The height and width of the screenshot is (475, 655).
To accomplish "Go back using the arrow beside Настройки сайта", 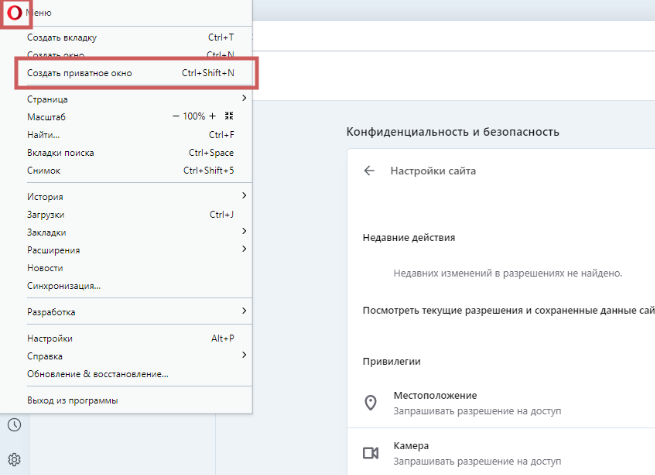I will point(369,171).
